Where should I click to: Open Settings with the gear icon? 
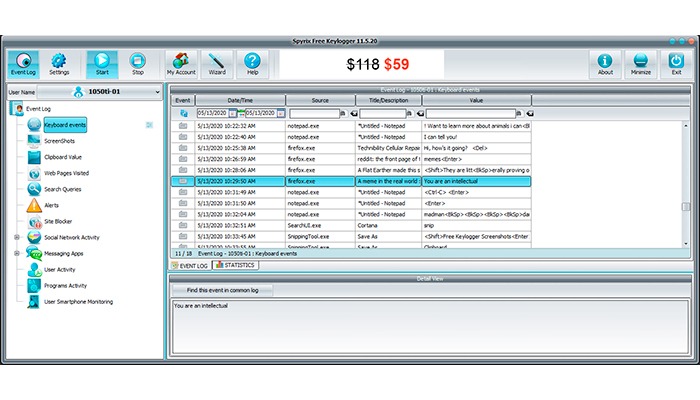click(x=59, y=64)
